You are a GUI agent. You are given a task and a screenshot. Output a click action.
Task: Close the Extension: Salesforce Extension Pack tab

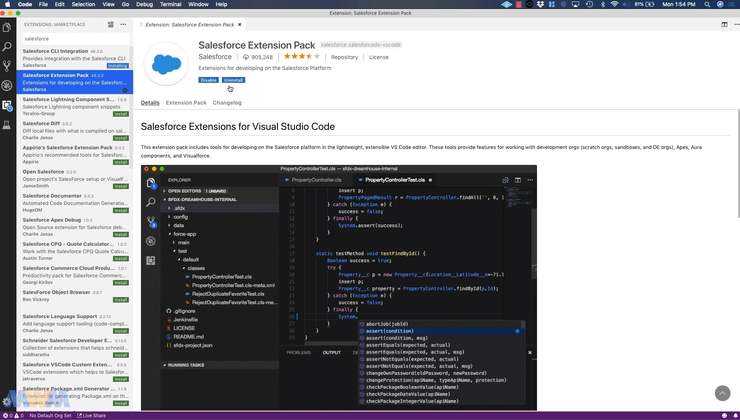tap(240, 25)
